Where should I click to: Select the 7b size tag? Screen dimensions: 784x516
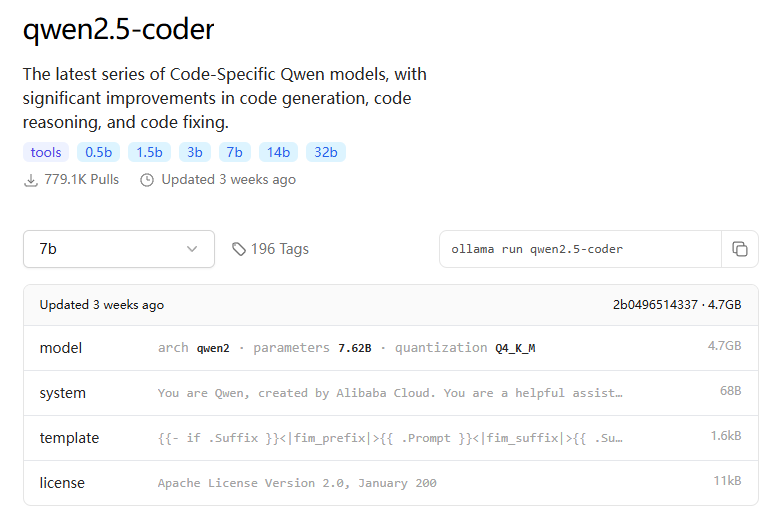click(x=234, y=152)
